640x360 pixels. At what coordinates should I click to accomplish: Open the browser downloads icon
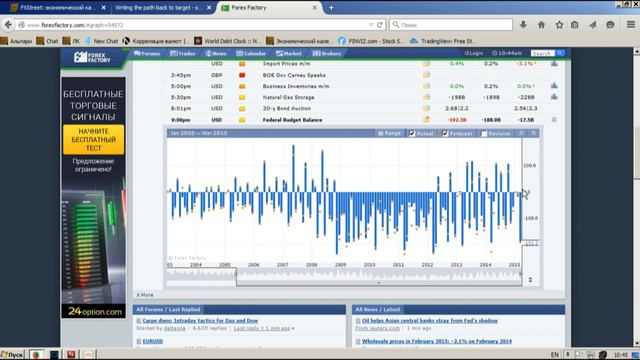(523, 25)
